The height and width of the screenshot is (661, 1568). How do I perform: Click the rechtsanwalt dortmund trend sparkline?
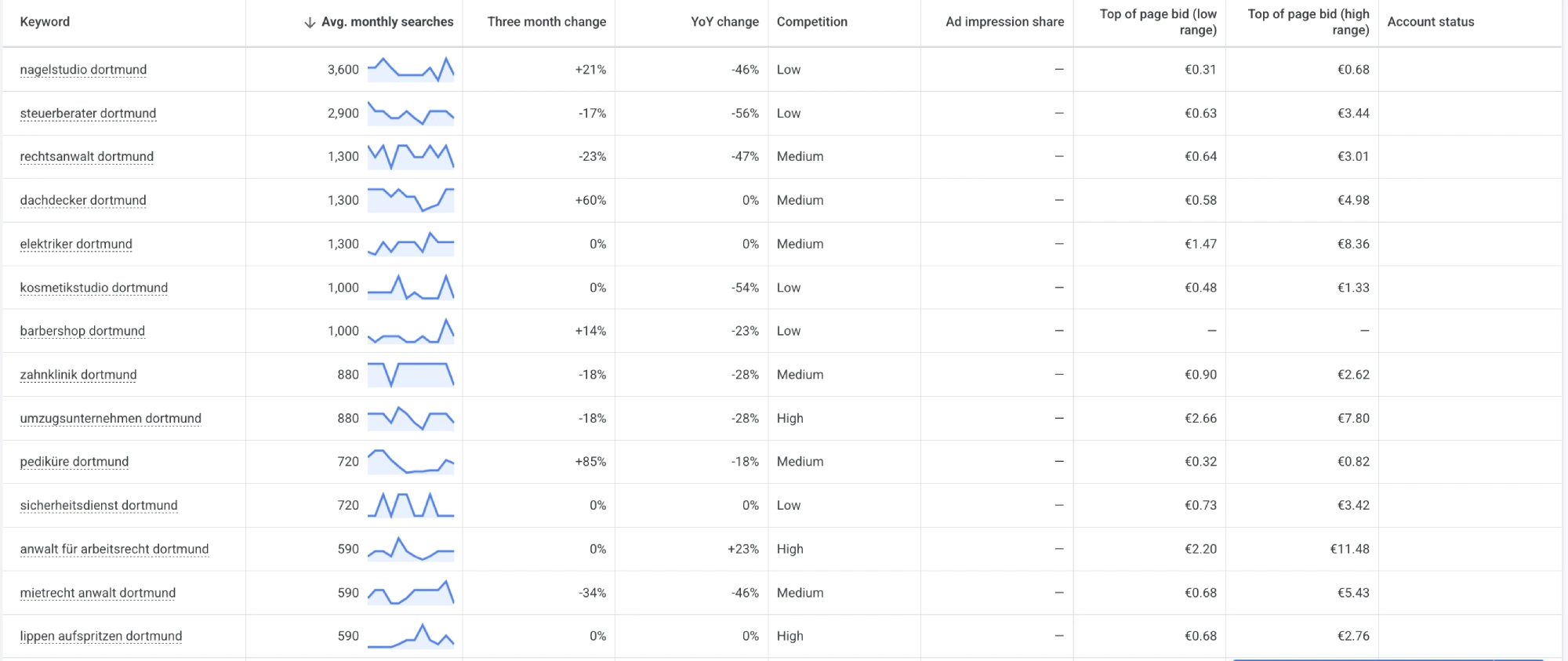[x=411, y=156]
